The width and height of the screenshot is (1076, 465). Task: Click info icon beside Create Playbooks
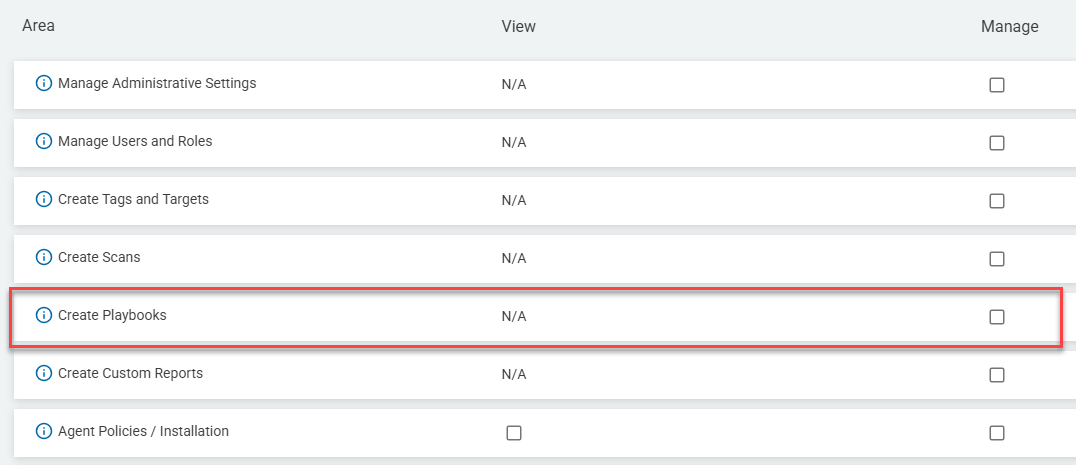tap(43, 316)
